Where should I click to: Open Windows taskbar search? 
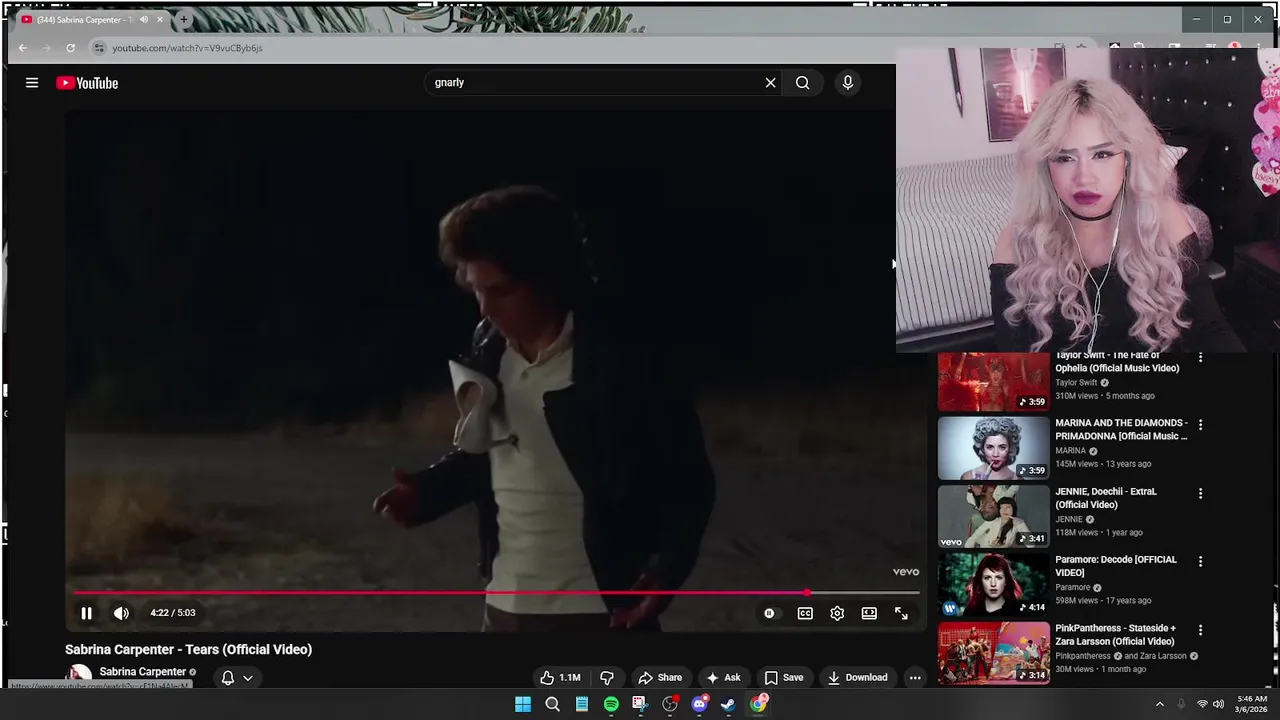[x=552, y=704]
